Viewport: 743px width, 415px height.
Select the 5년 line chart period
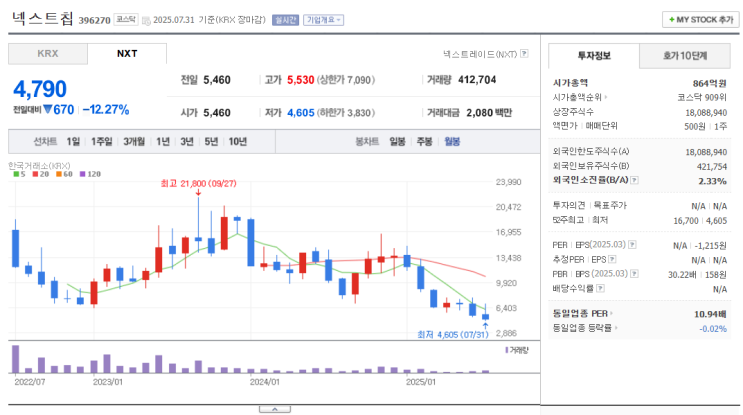211,142
